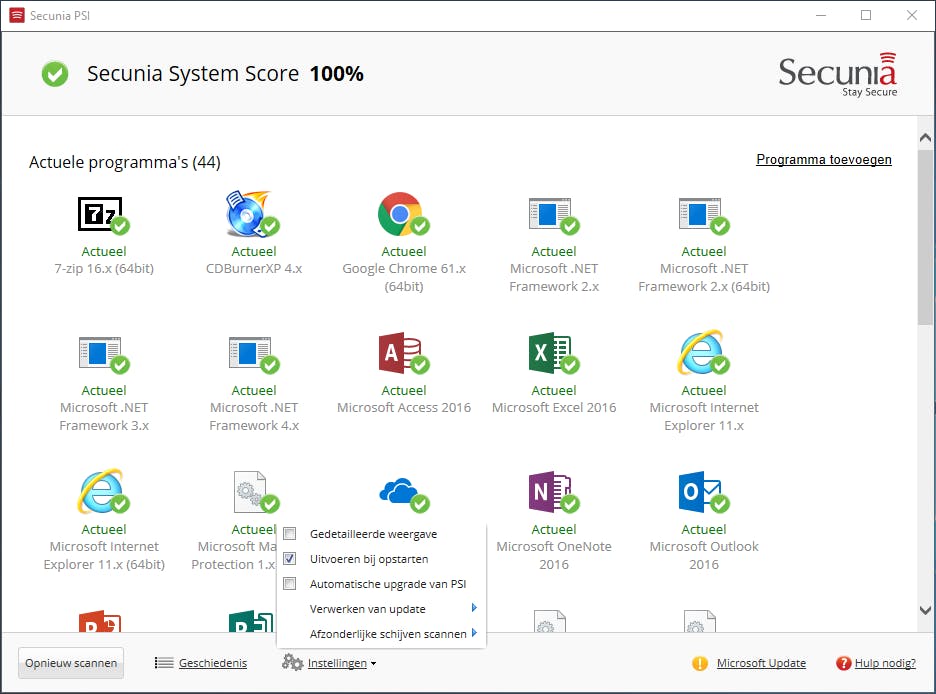Select Afzonderlijke schijven scannen menu entry
The height and width of the screenshot is (694, 936).
(x=382, y=634)
